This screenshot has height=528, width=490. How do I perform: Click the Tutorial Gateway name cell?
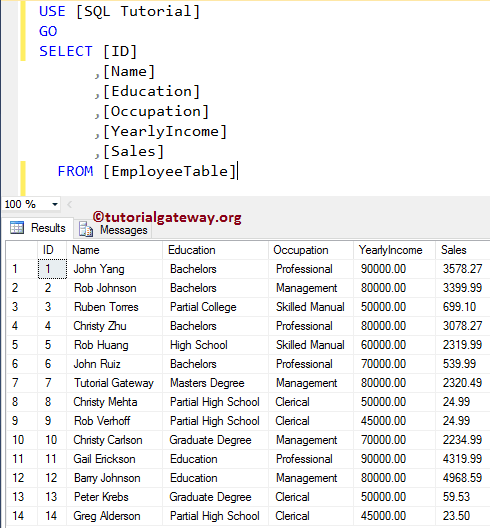coord(114,383)
